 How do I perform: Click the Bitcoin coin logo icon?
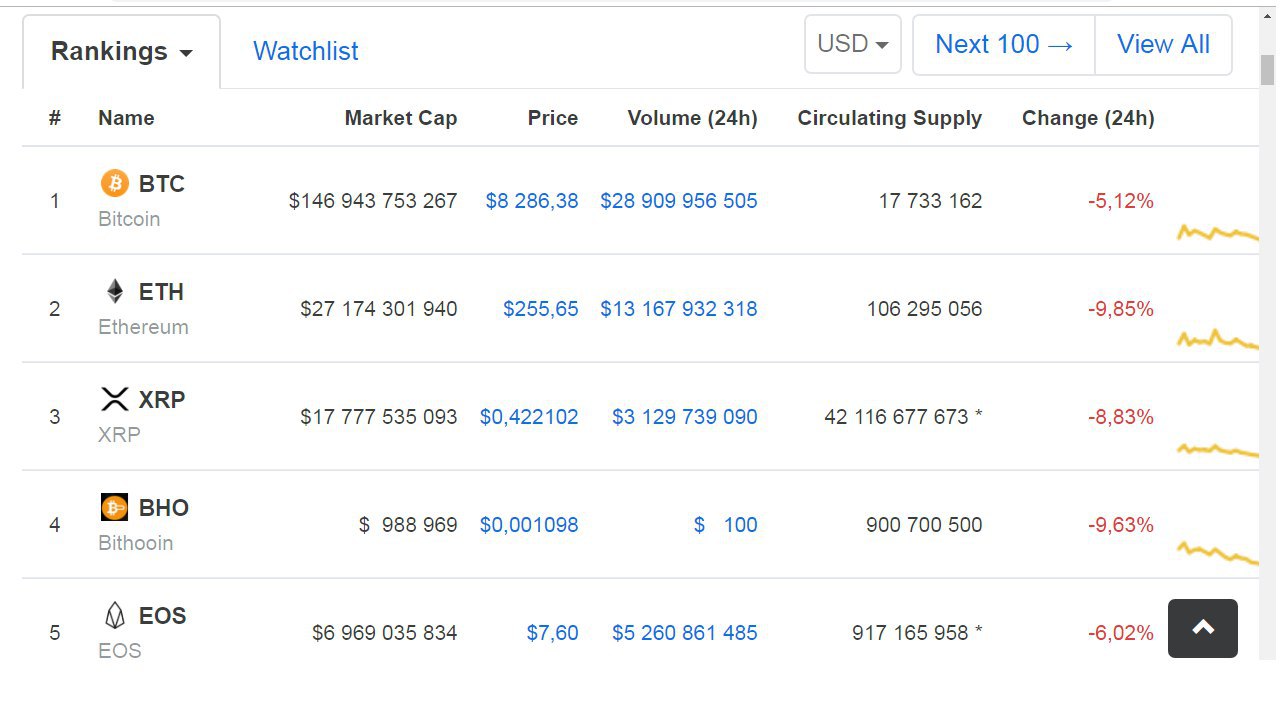[x=115, y=183]
